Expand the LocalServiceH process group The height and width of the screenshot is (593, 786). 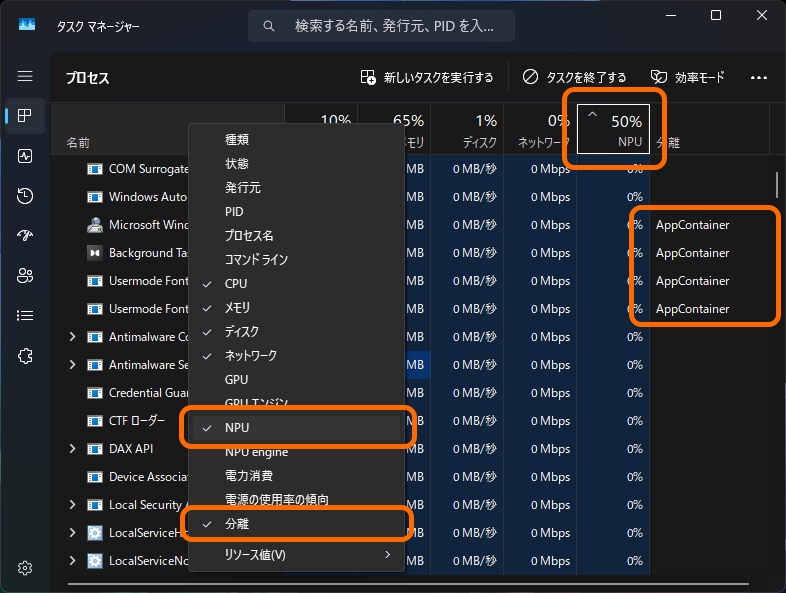[72, 533]
